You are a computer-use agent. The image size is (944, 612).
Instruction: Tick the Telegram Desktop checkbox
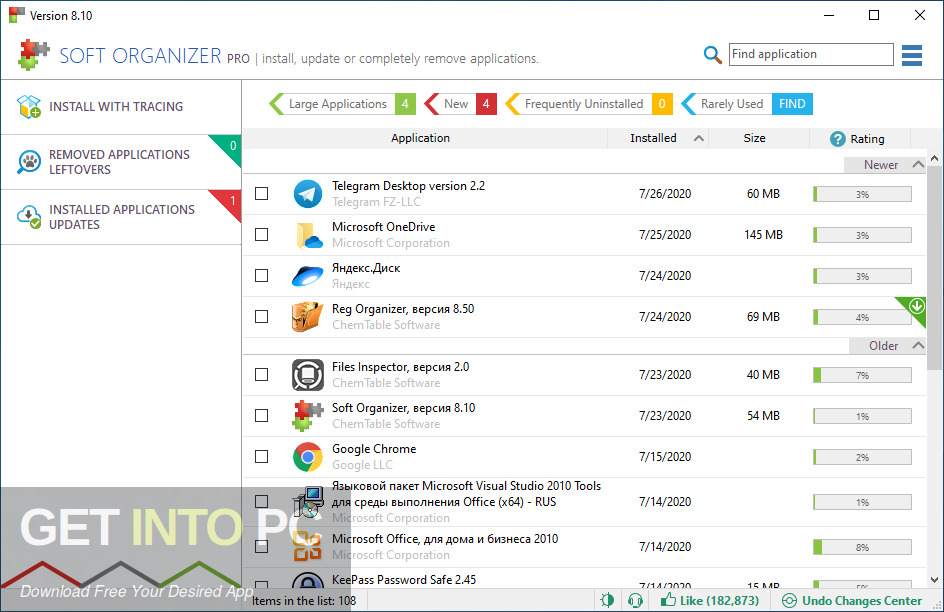pyautogui.click(x=261, y=194)
